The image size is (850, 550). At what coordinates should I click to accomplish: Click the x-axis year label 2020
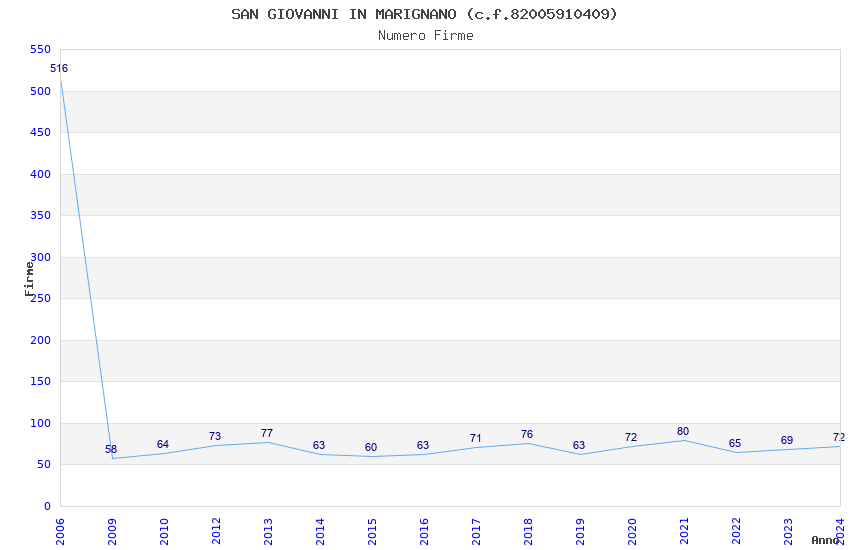(633, 532)
